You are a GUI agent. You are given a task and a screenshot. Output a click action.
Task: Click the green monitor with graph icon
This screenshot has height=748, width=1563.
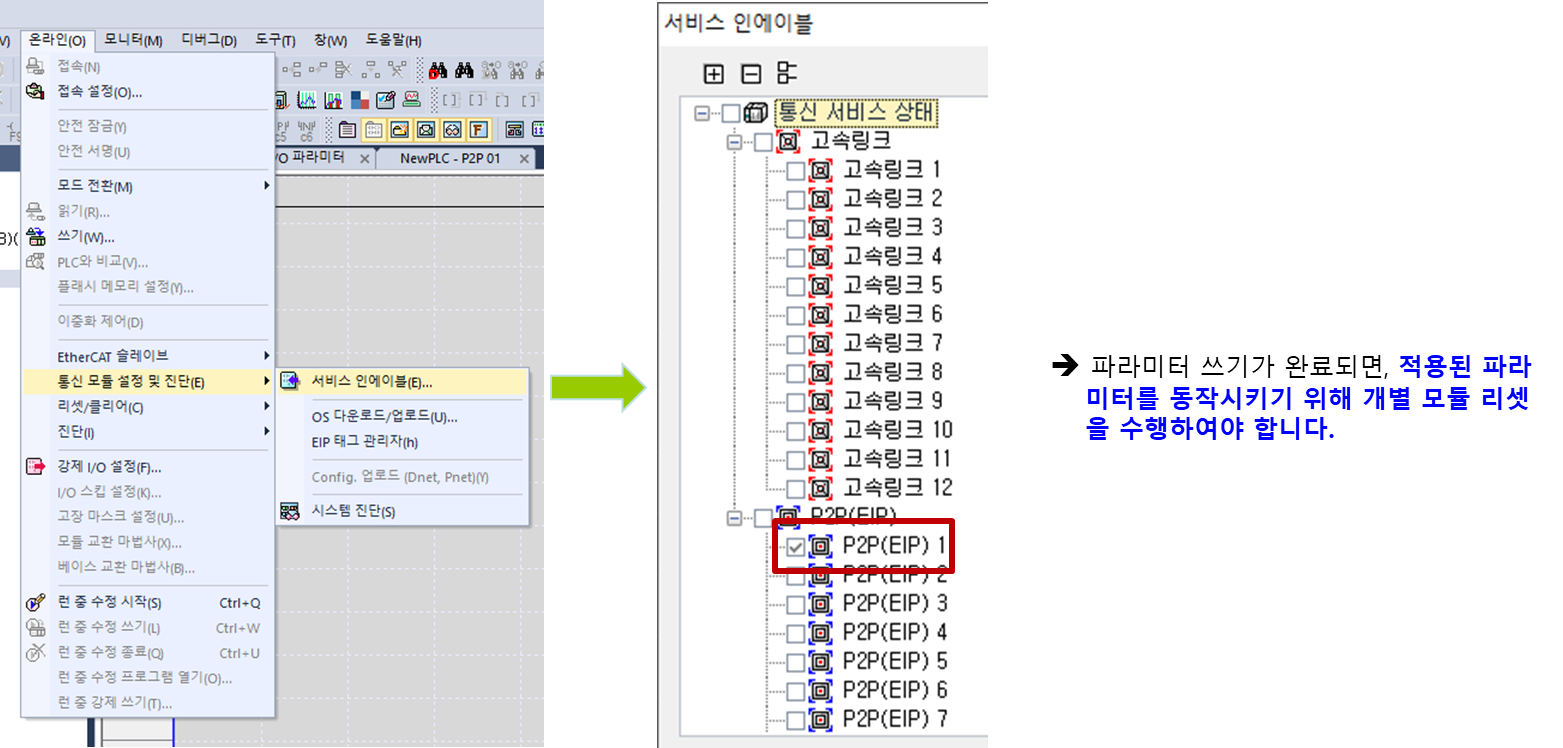click(412, 99)
